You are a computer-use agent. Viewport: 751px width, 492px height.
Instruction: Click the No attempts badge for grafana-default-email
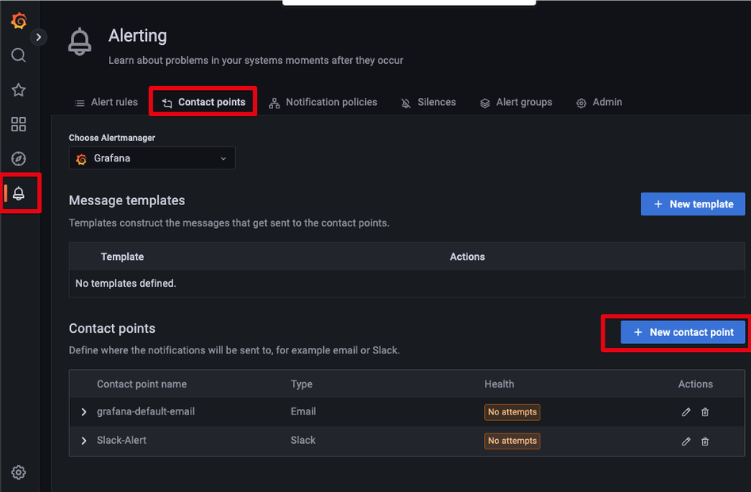(x=512, y=412)
